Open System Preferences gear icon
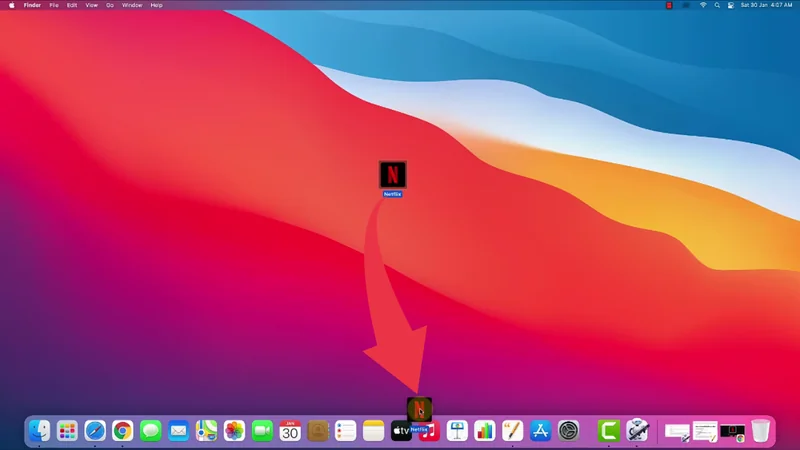Image resolution: width=800 pixels, height=450 pixels. 569,431
